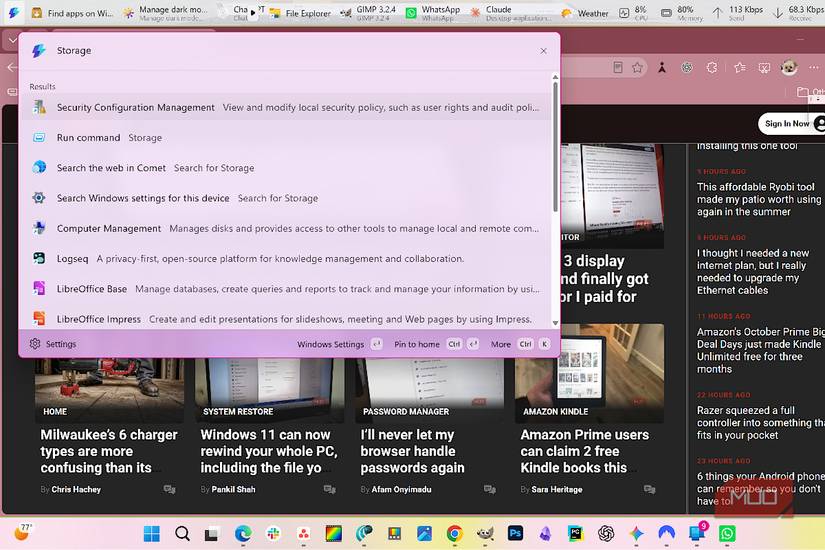Click the Logseq app icon in results
Screen dimensions: 825x550
pos(39,258)
